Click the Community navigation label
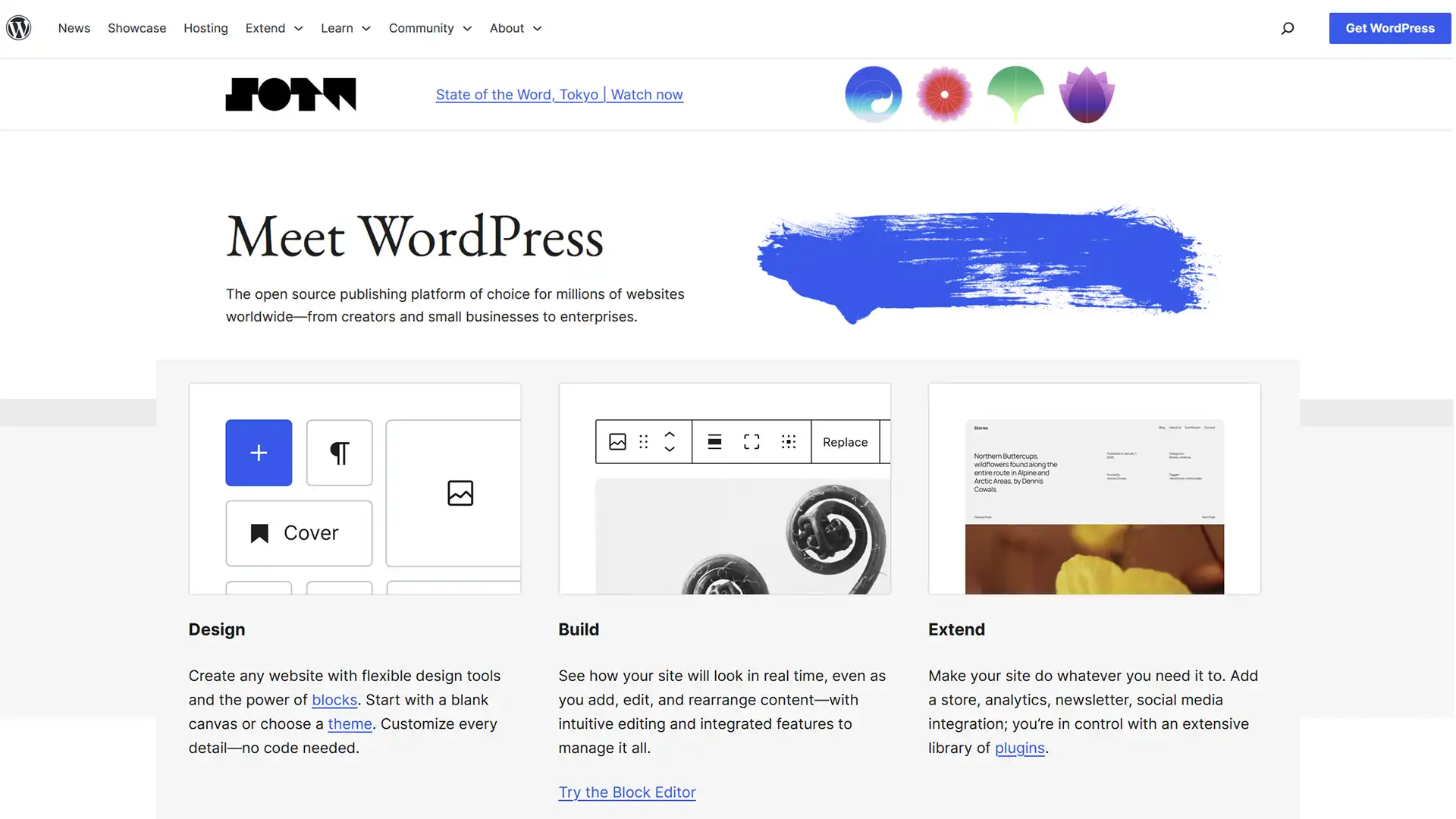Image resolution: width=1456 pixels, height=819 pixels. point(421,28)
